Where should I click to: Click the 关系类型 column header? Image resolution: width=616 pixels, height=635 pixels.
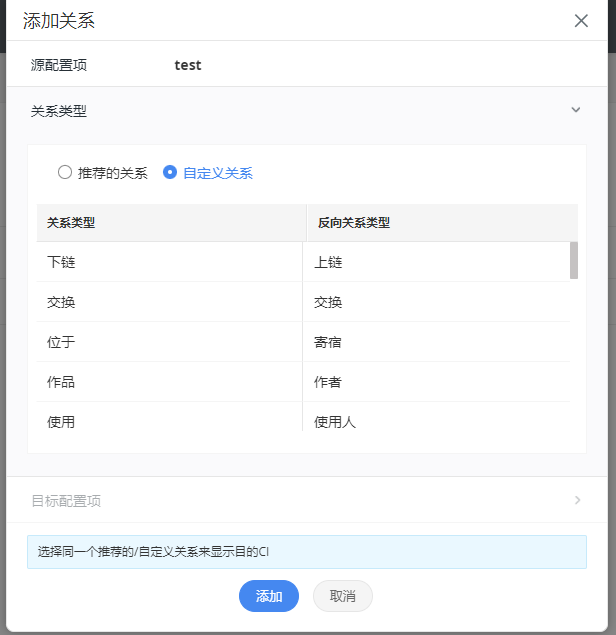(171, 223)
